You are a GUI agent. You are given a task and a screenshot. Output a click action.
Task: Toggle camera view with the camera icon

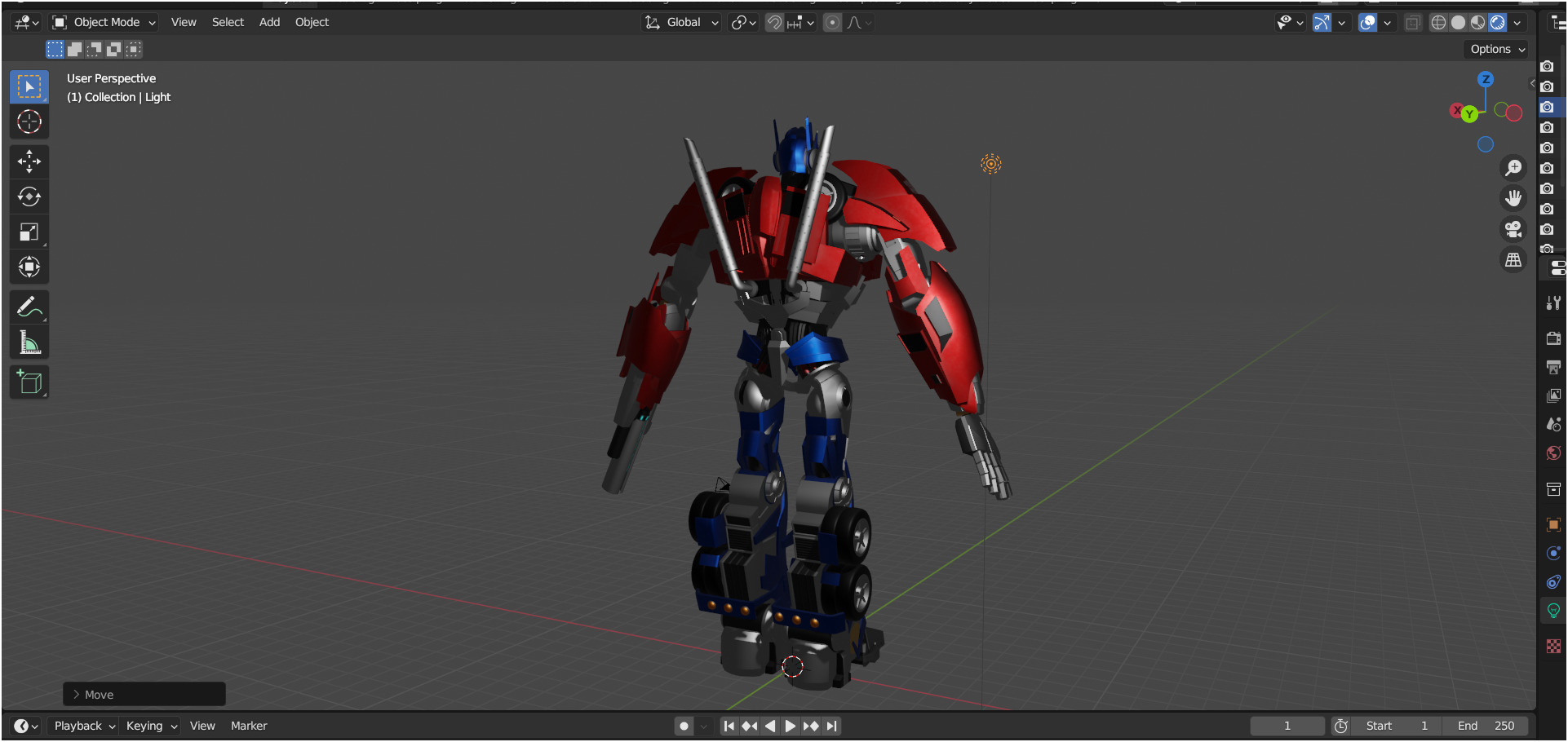(1513, 229)
